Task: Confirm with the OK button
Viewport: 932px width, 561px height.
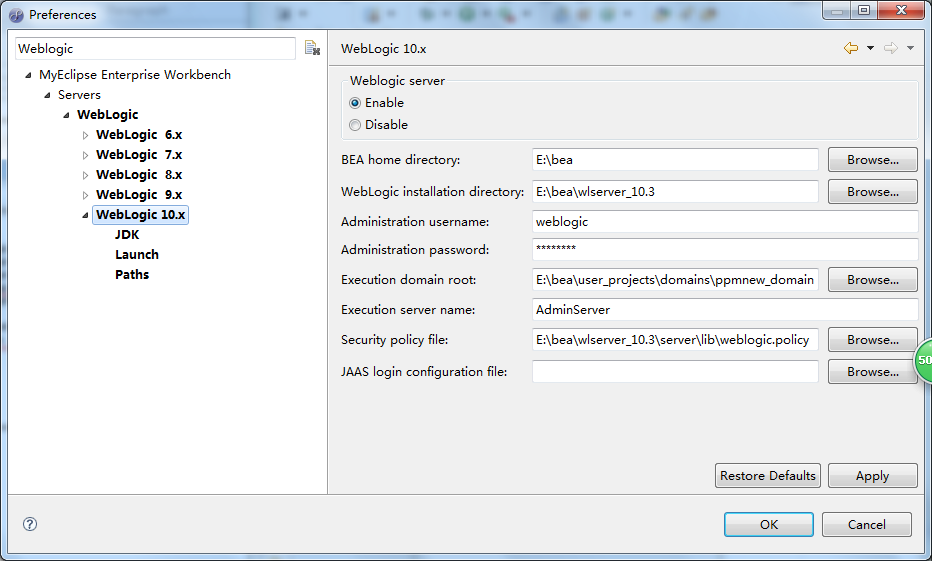Action: tap(769, 525)
